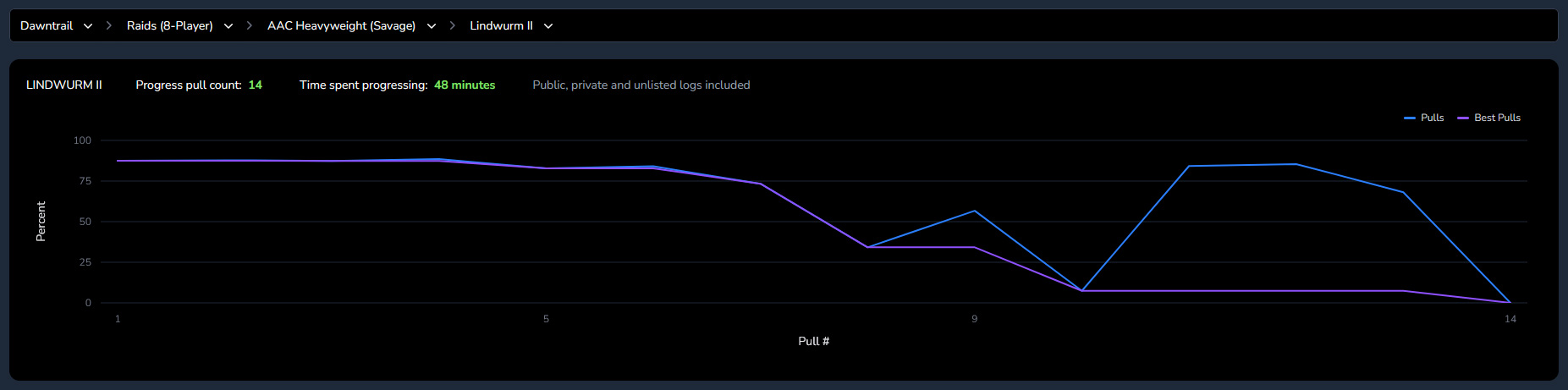This screenshot has height=390, width=1568.
Task: Click the chevron arrow beside Dawntrail
Action: pyautogui.click(x=88, y=26)
